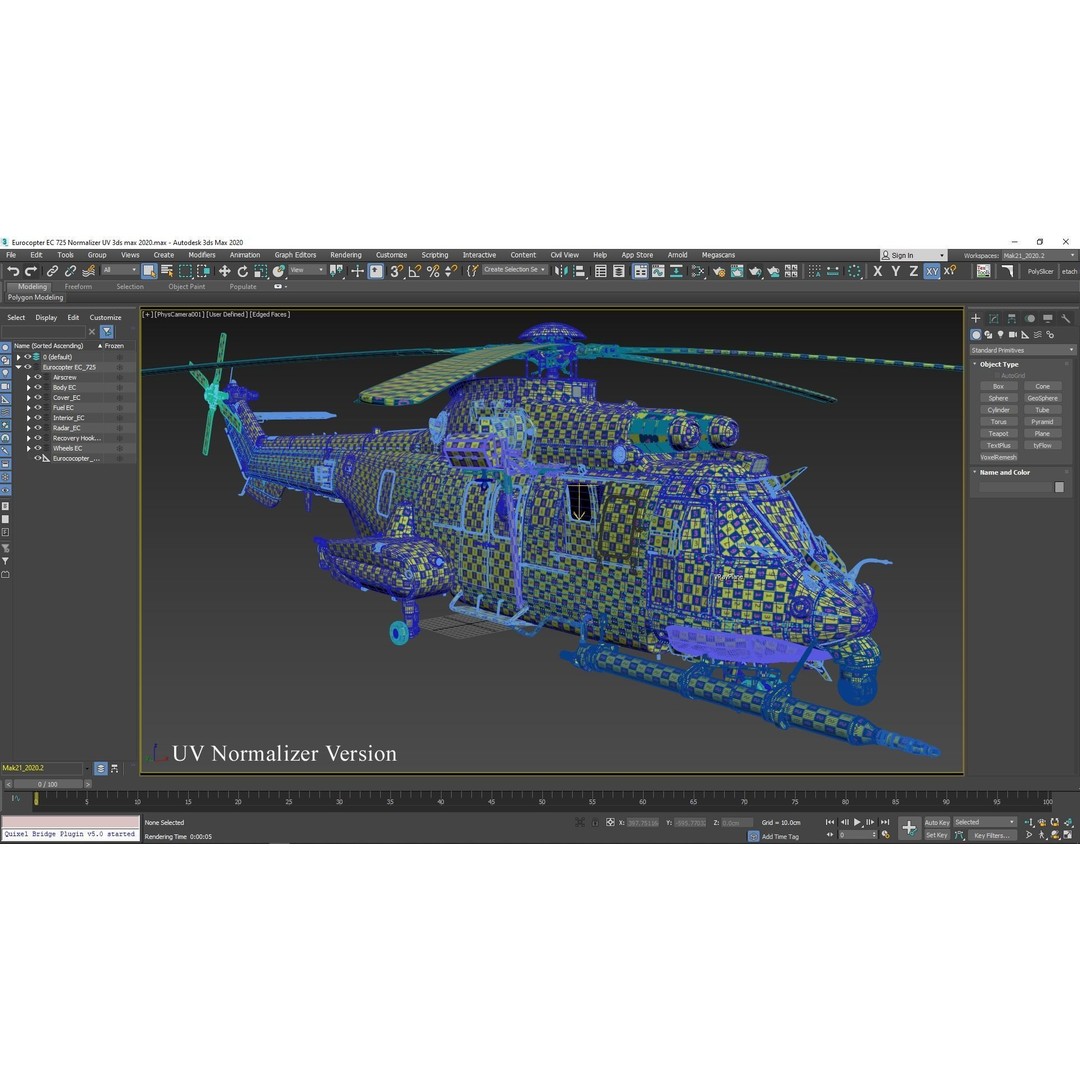Open the Workspaces dropdown
Viewport: 1080px width, 1080px height.
point(1039,255)
